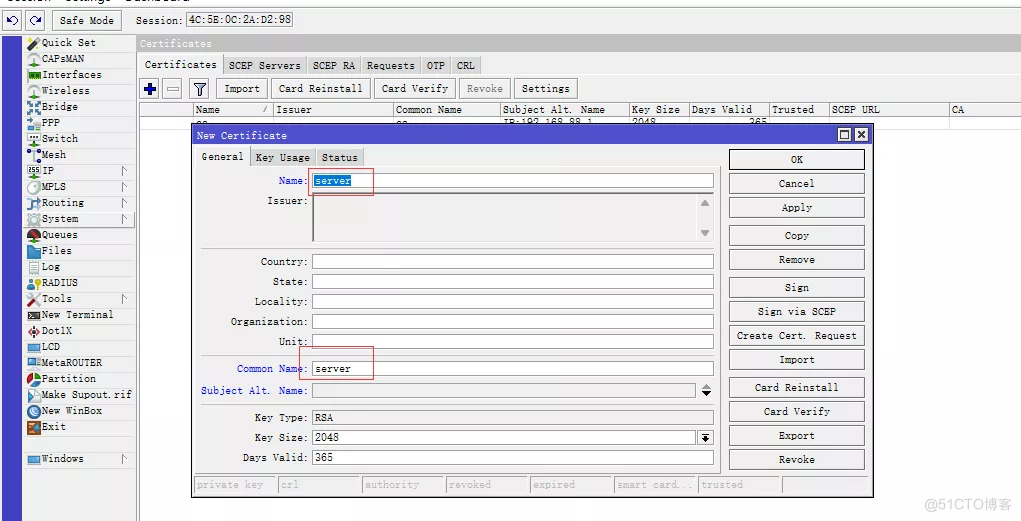Open Wireless in the sidebar
Viewport: 1021px width, 521px height.
(x=65, y=91)
